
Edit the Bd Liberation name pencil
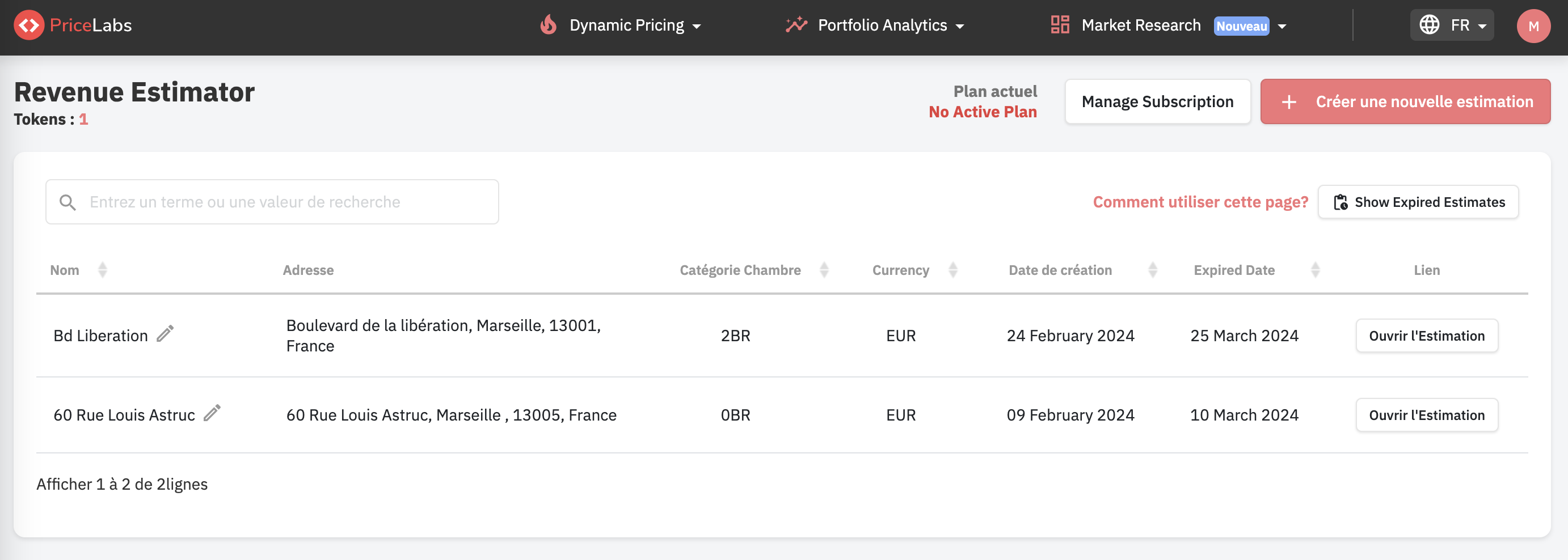[x=165, y=334]
